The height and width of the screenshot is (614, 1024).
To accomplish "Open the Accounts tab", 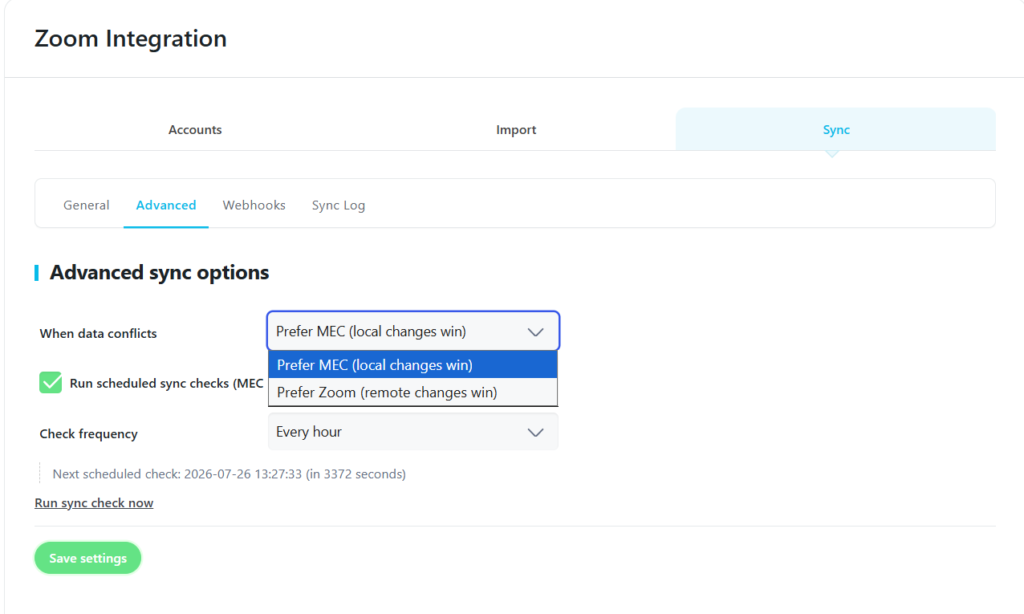I will pos(195,129).
